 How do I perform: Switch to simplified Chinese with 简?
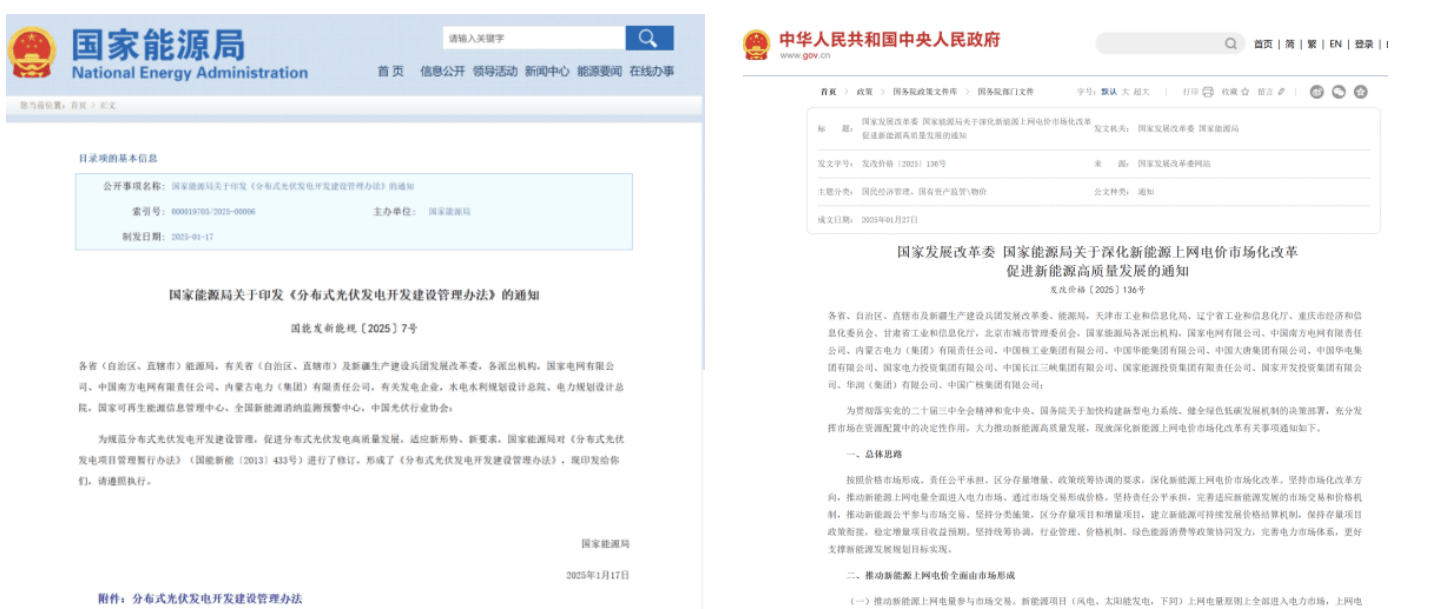pos(1290,44)
